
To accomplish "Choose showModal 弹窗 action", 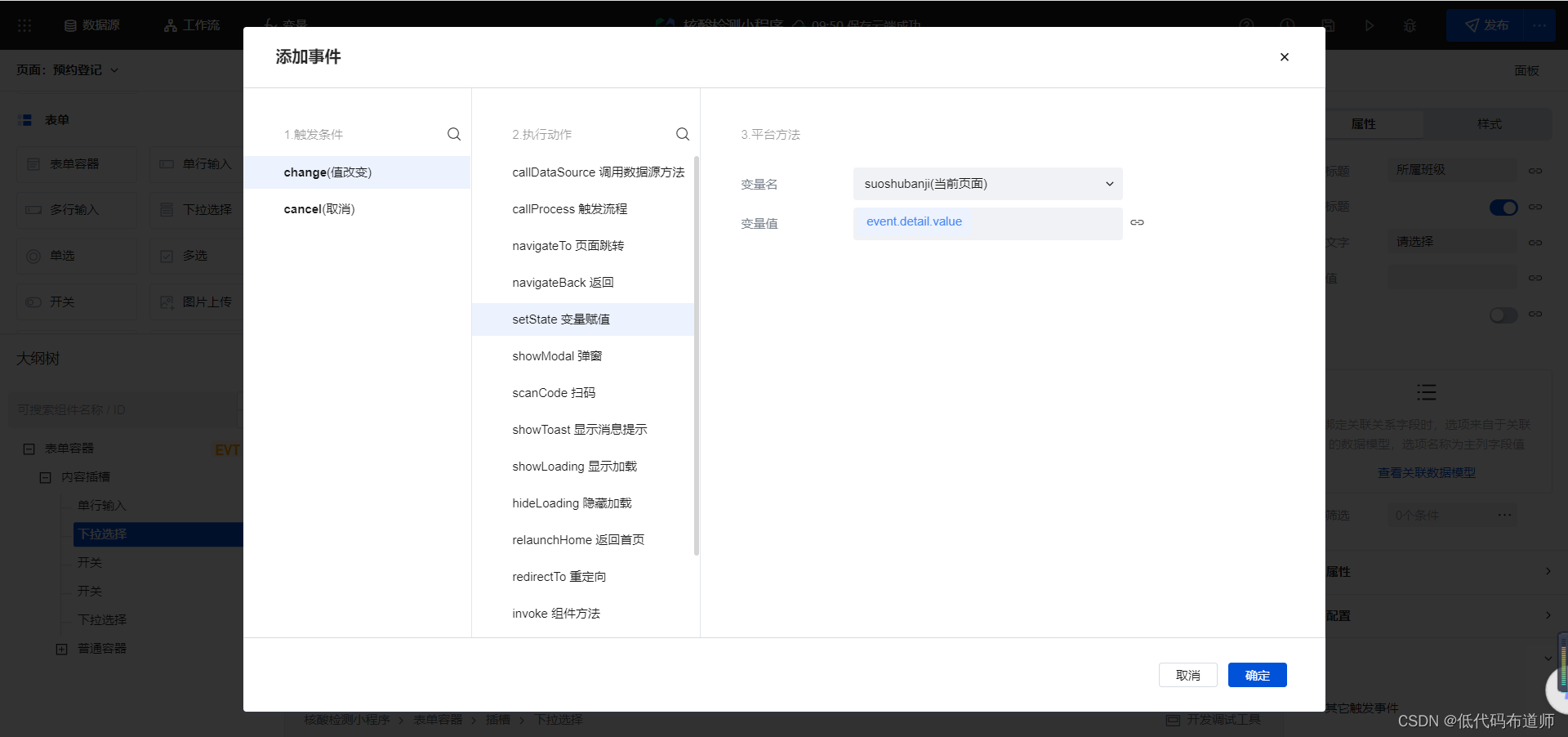I will tap(583, 356).
